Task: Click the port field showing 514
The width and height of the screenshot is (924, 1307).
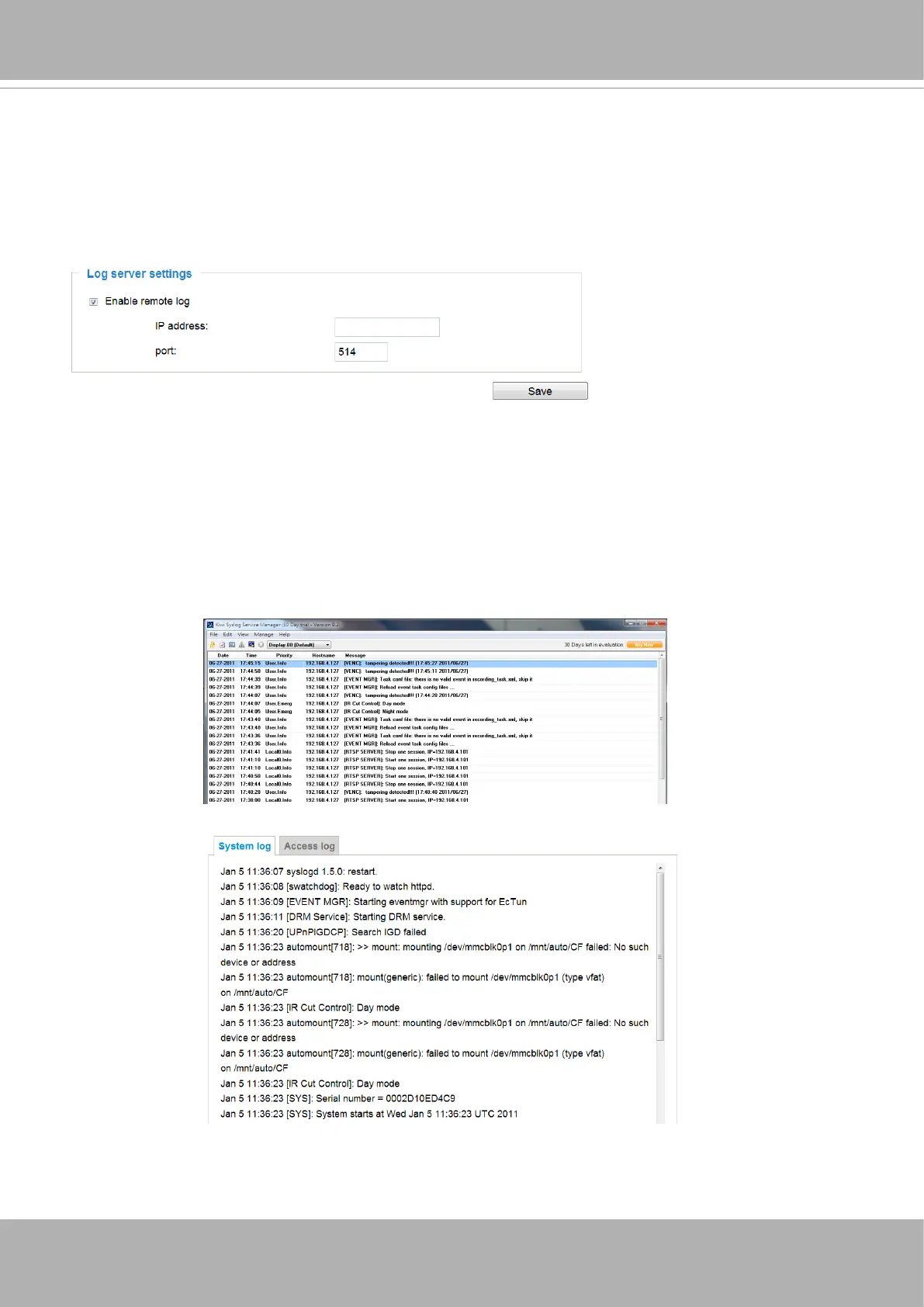Action: point(361,352)
